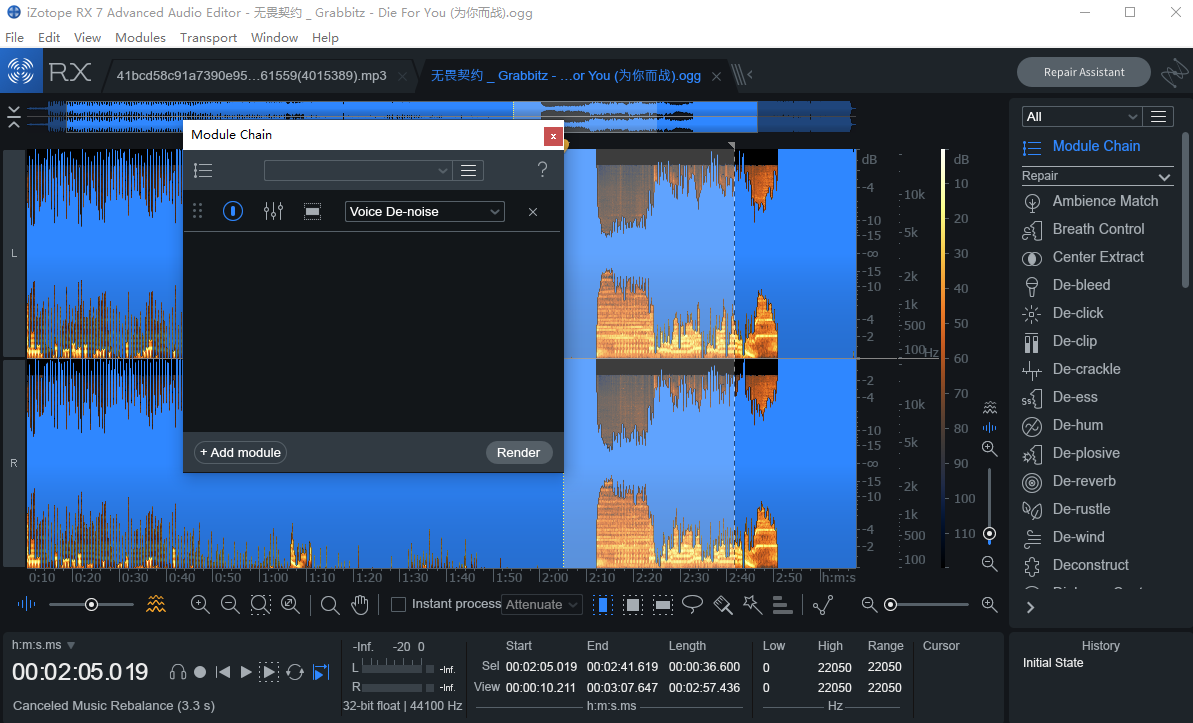Click the Add module button
The width and height of the screenshot is (1193, 723).
pos(240,453)
